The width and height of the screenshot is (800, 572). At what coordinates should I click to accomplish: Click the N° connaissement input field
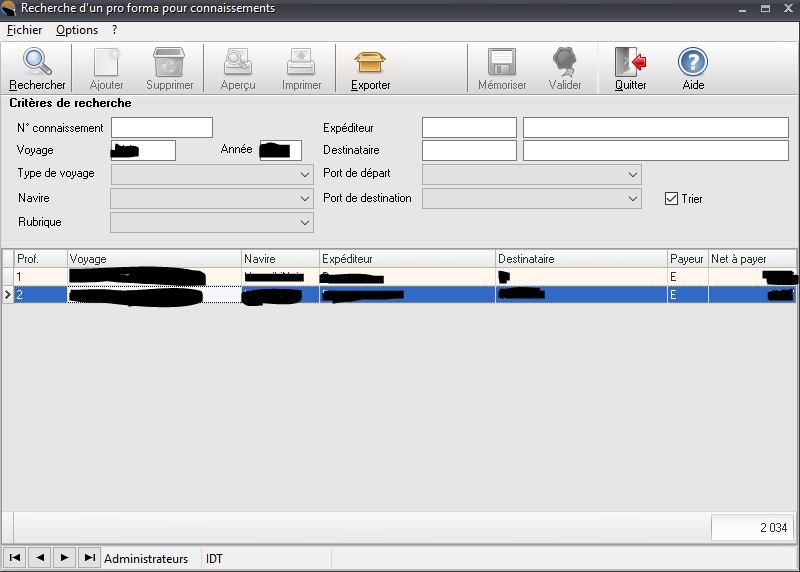[162, 128]
